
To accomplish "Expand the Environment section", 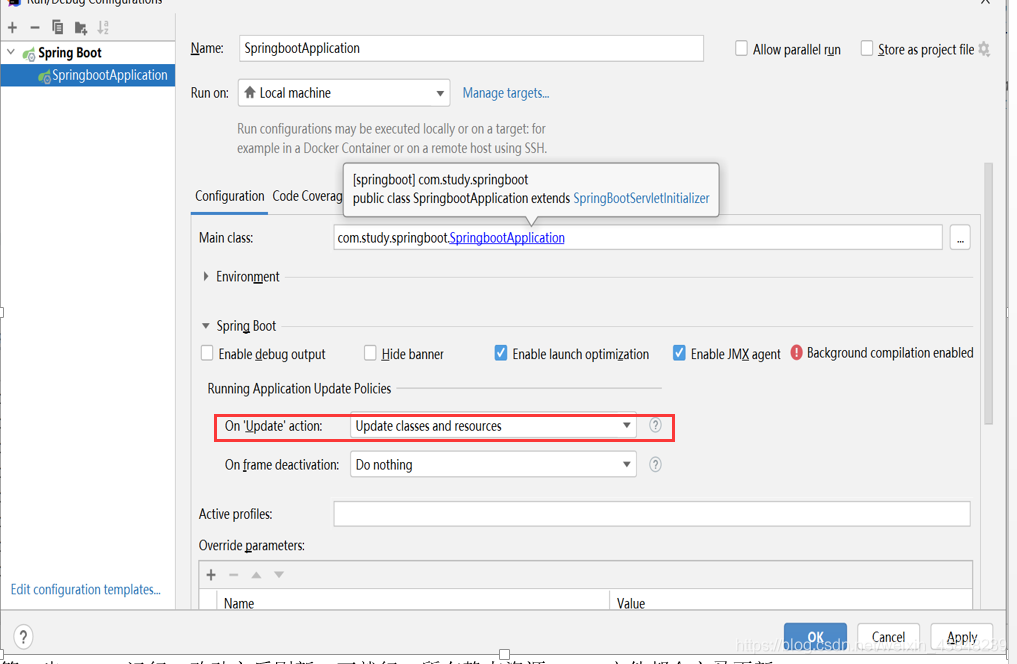I will (x=206, y=276).
